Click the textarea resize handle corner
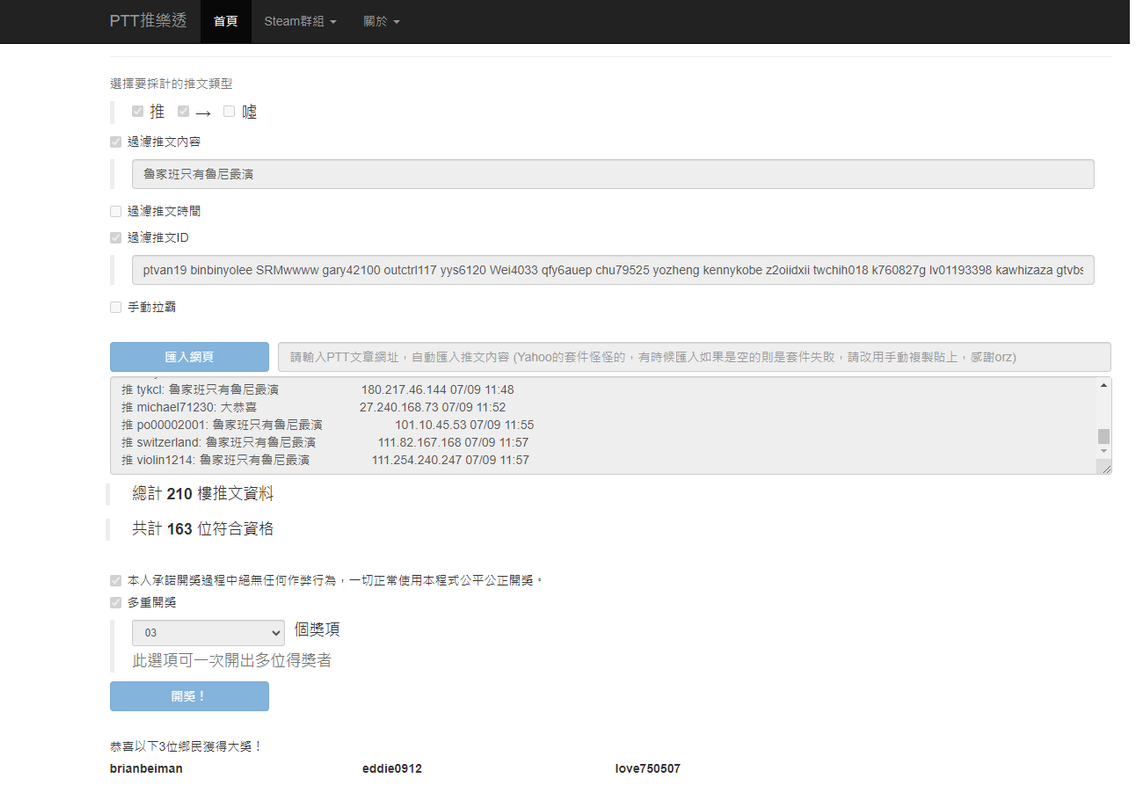The width and height of the screenshot is (1144, 800). [x=1106, y=469]
